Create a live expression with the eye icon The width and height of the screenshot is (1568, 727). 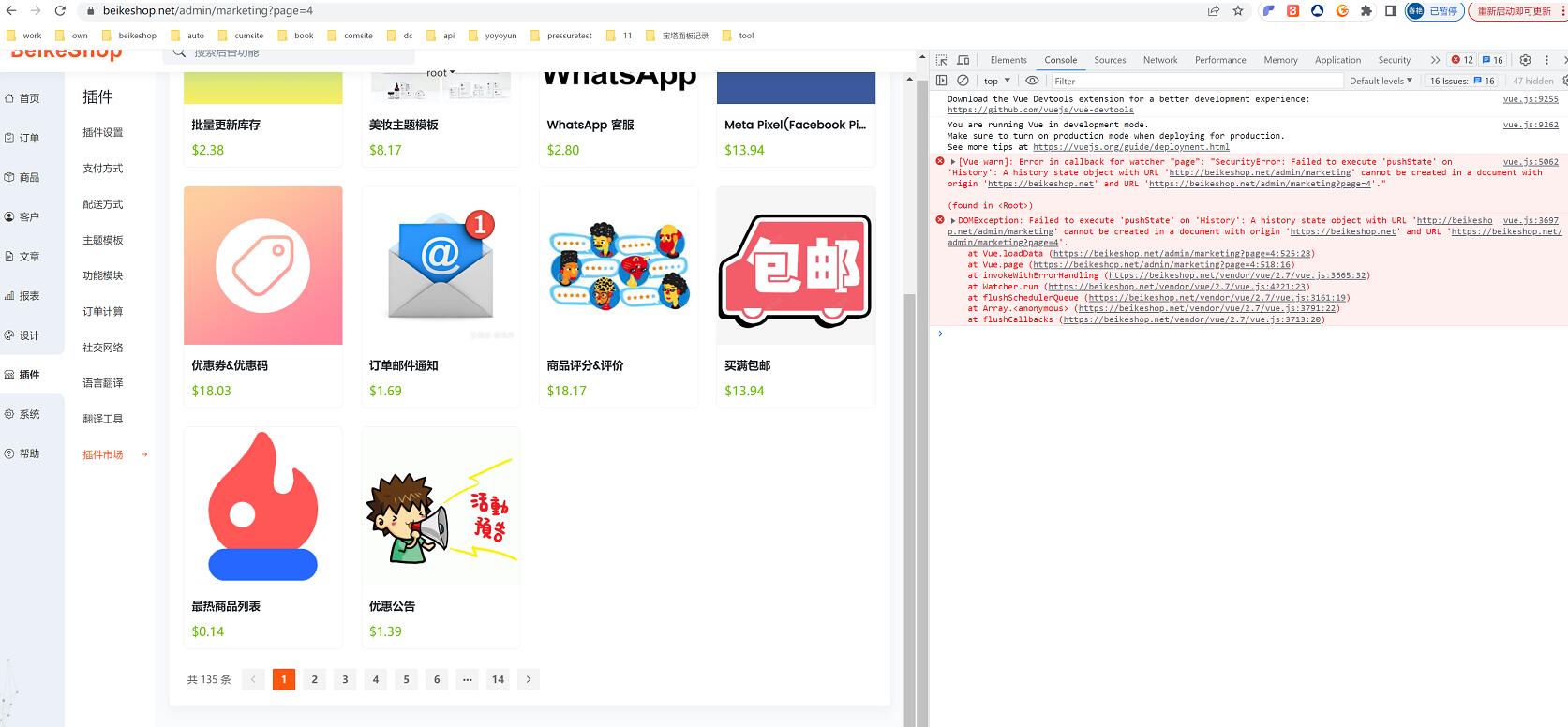(1032, 81)
